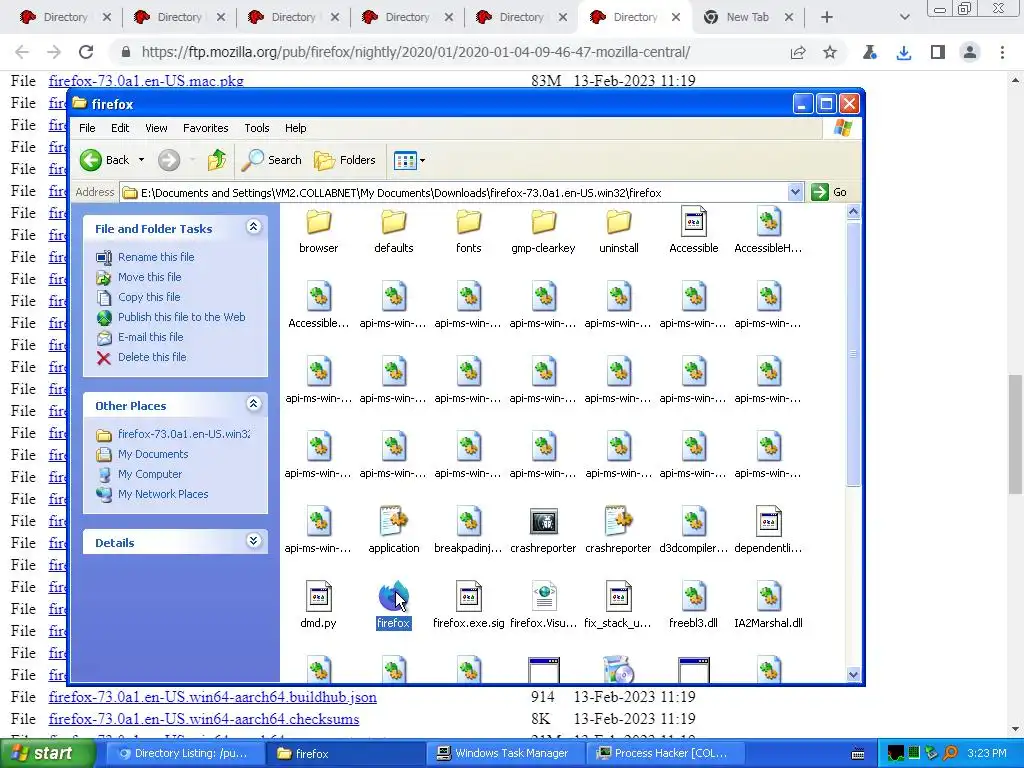Open Chrome three-dot menu

coord(1002,52)
